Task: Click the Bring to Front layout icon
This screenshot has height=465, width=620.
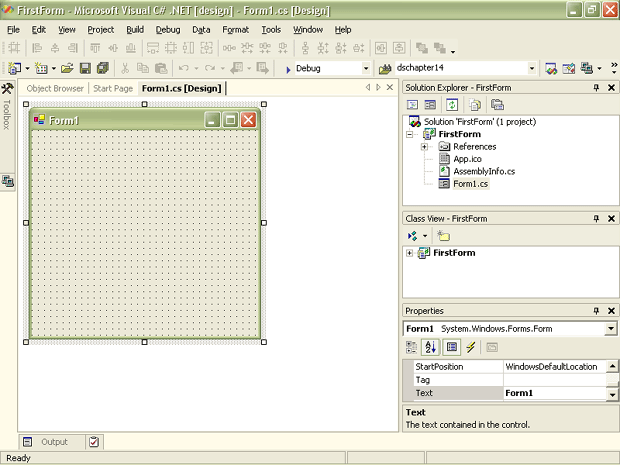Action: [x=422, y=48]
